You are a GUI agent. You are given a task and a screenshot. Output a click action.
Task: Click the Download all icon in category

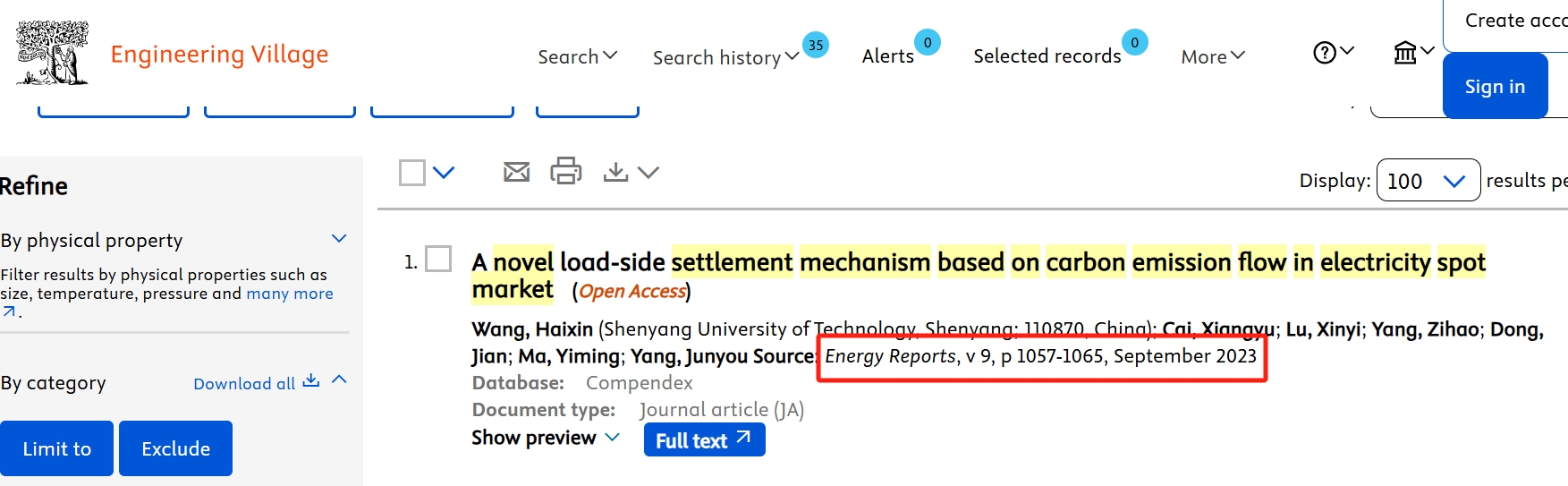[310, 381]
